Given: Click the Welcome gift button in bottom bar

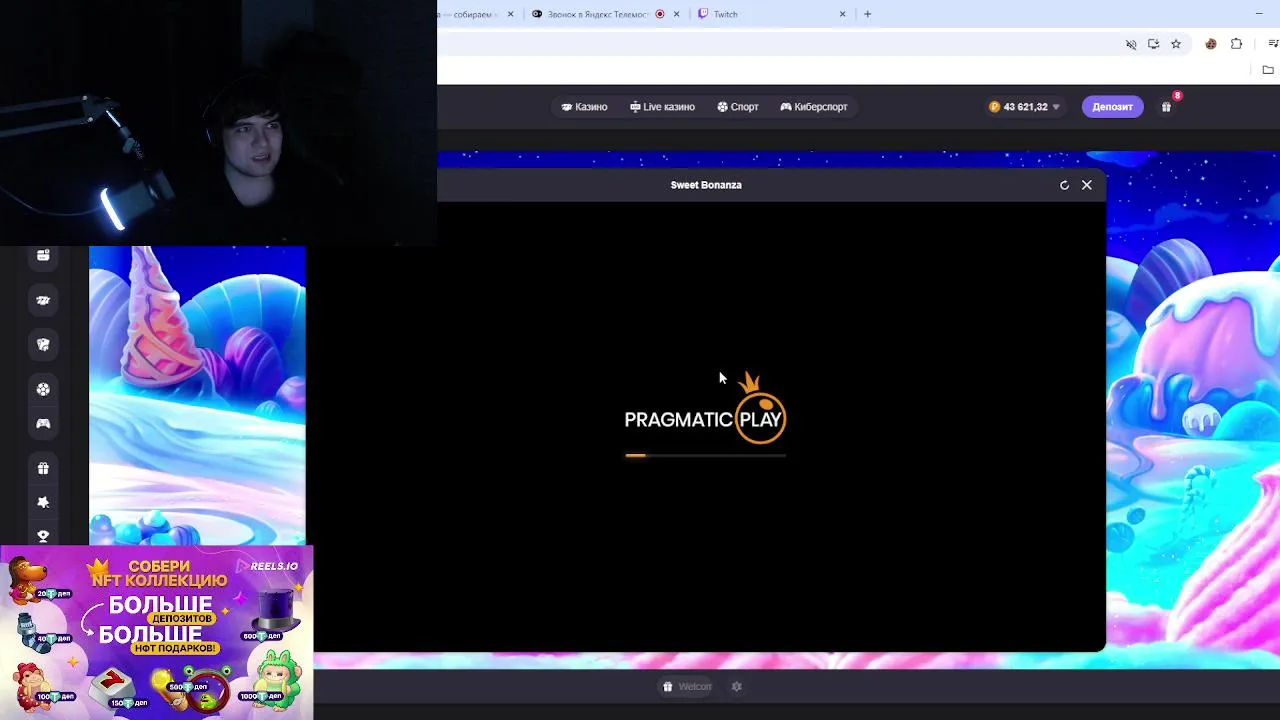Looking at the screenshot, I should pyautogui.click(x=687, y=687).
